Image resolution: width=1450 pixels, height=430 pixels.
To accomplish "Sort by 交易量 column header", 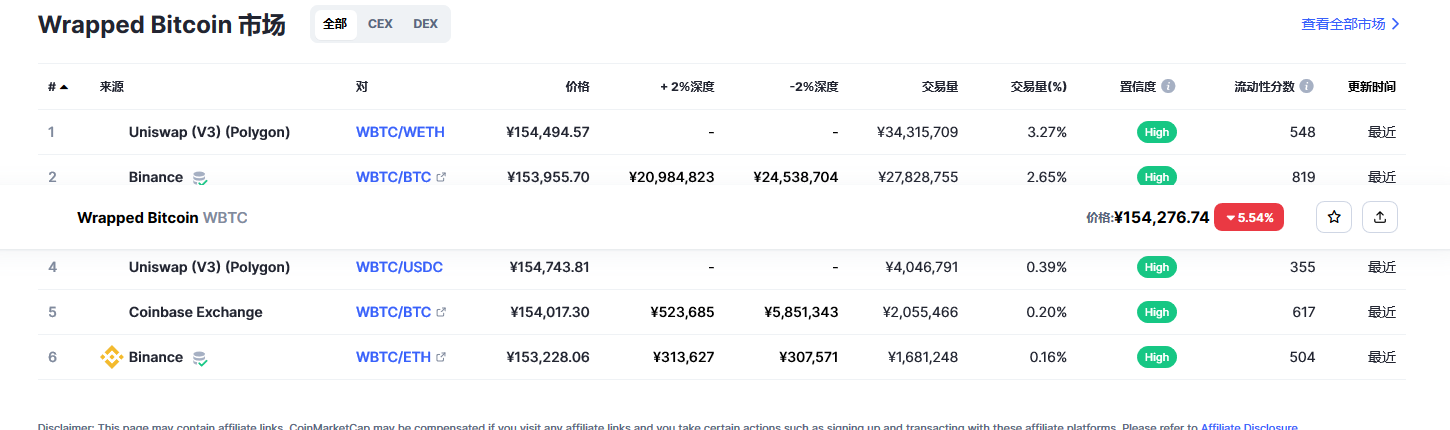I will 940,87.
